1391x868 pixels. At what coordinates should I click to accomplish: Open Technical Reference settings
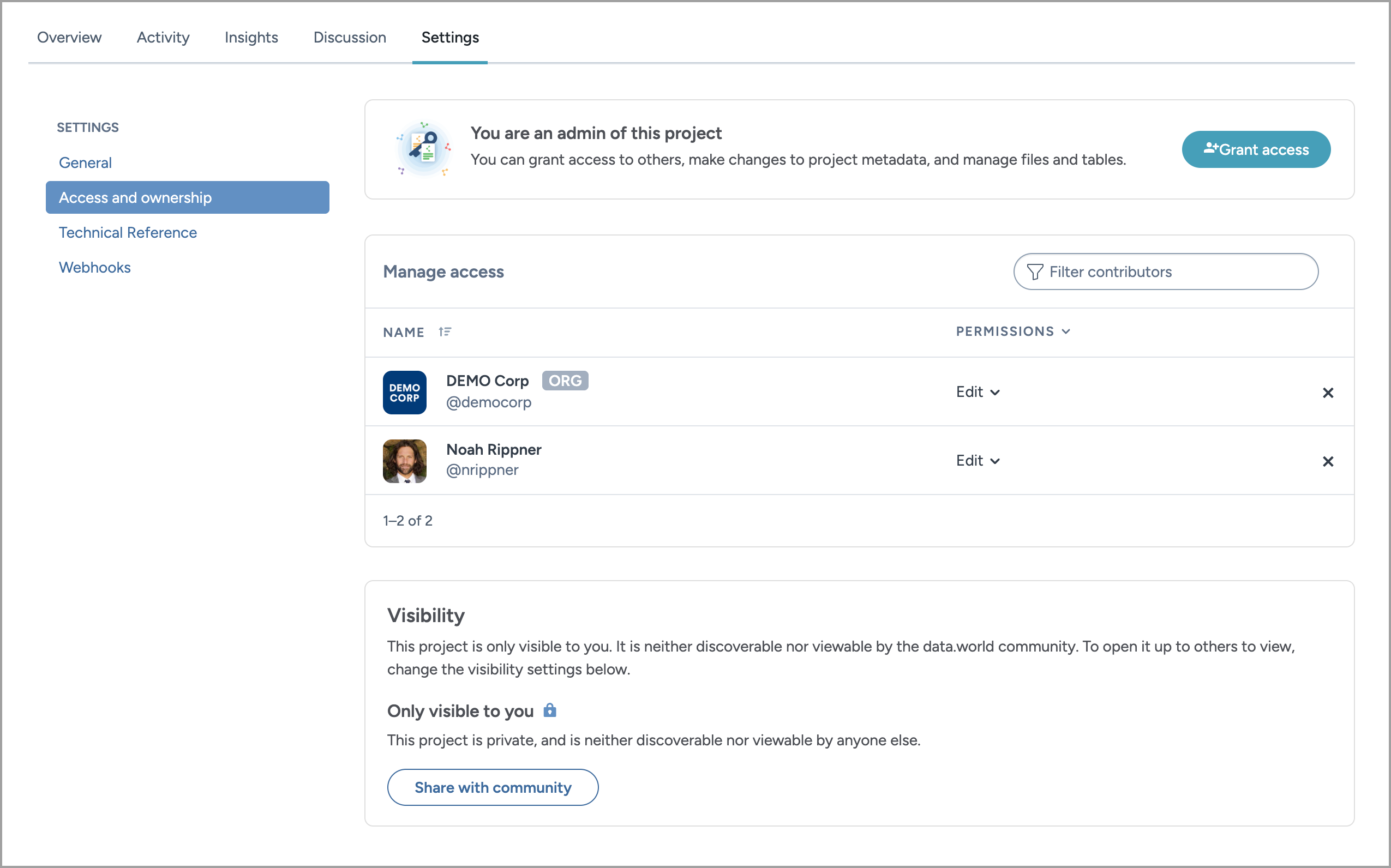coord(128,232)
